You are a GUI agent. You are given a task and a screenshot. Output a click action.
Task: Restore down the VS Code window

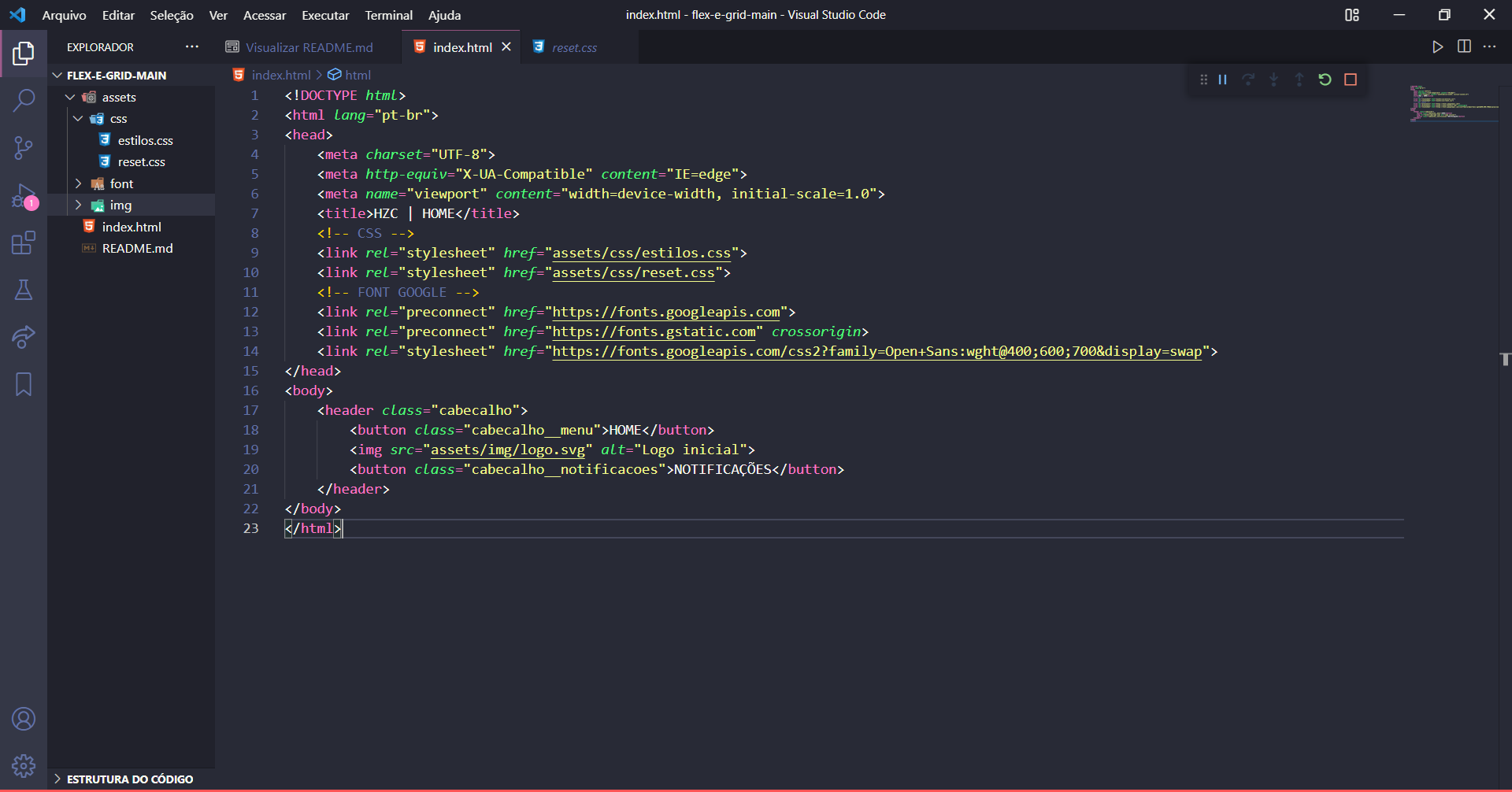1444,15
